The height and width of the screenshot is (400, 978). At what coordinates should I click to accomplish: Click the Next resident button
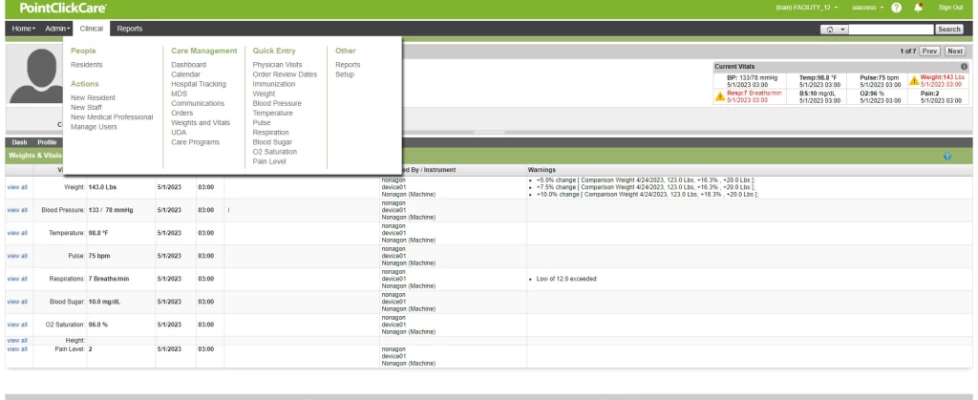coord(955,50)
